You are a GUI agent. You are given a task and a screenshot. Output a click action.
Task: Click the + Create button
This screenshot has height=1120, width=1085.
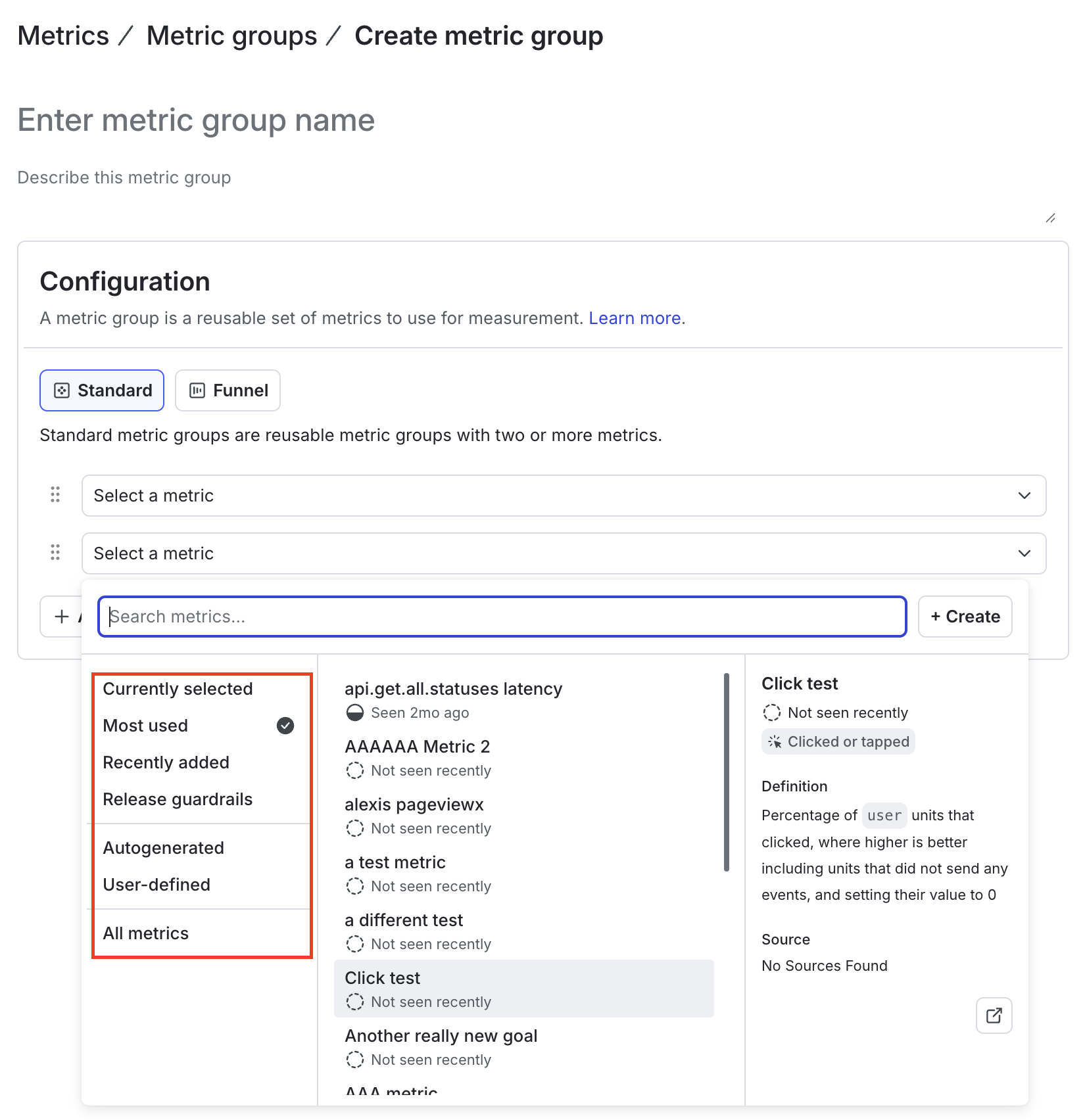coord(964,616)
